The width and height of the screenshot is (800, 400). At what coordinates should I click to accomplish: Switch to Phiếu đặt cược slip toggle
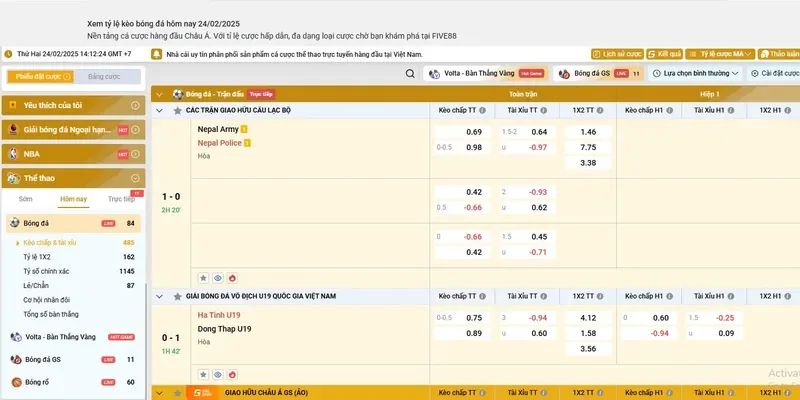[35, 76]
